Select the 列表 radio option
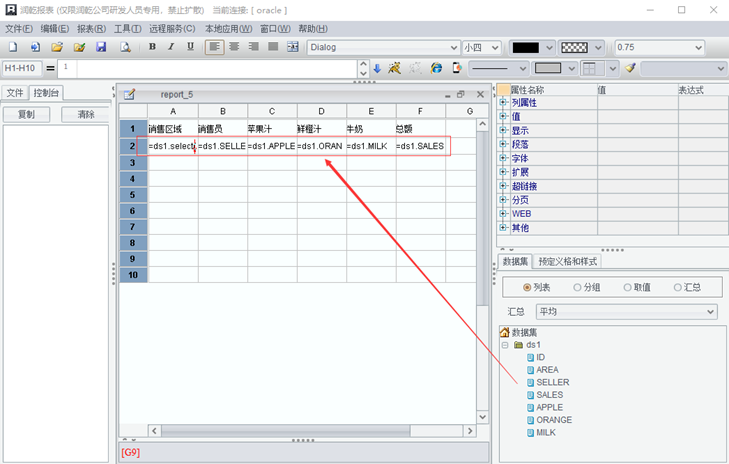This screenshot has height=464, width=729. 527,287
